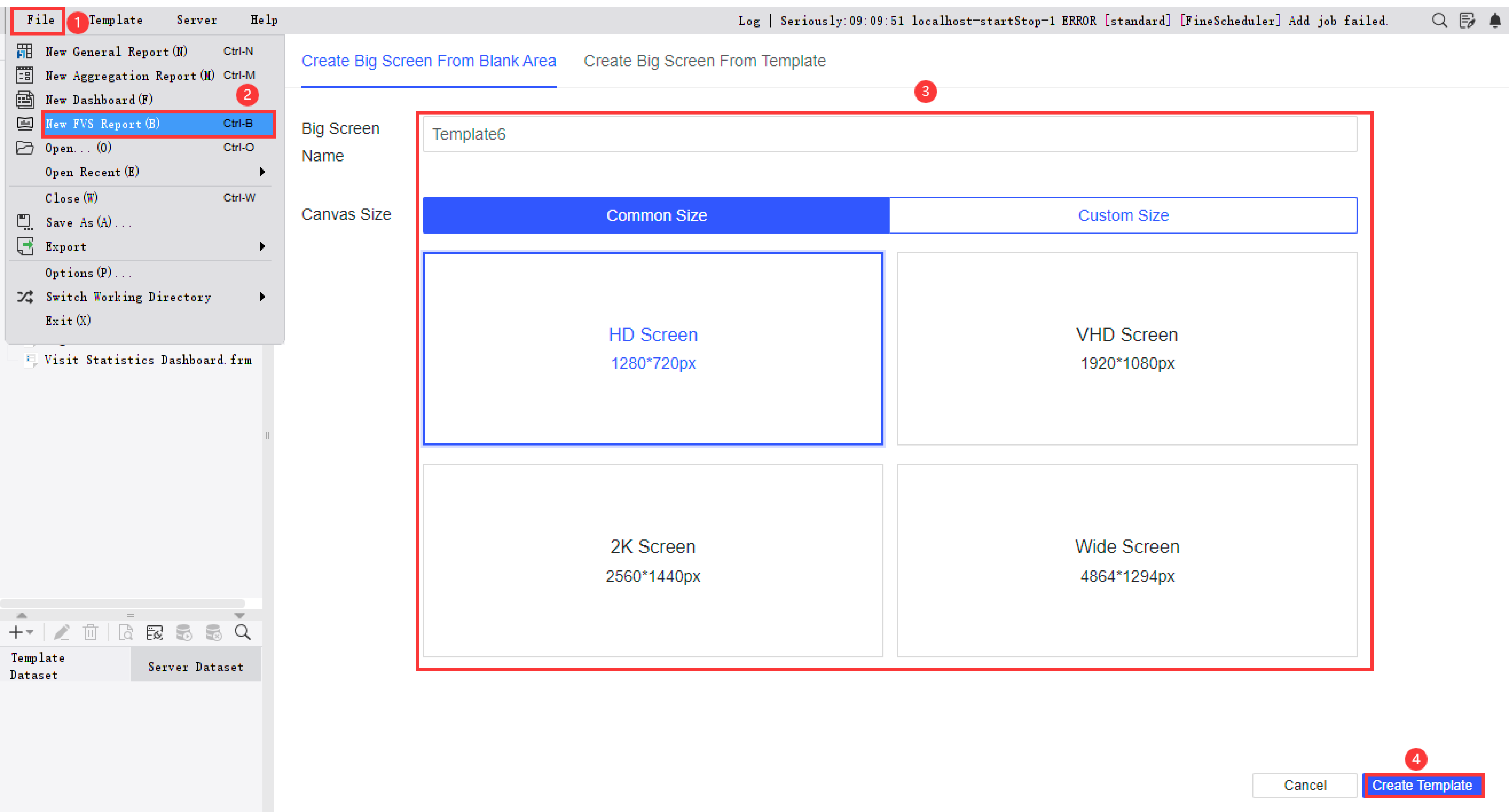1509x812 pixels.
Task: Open the Server menu
Action: [x=197, y=21]
